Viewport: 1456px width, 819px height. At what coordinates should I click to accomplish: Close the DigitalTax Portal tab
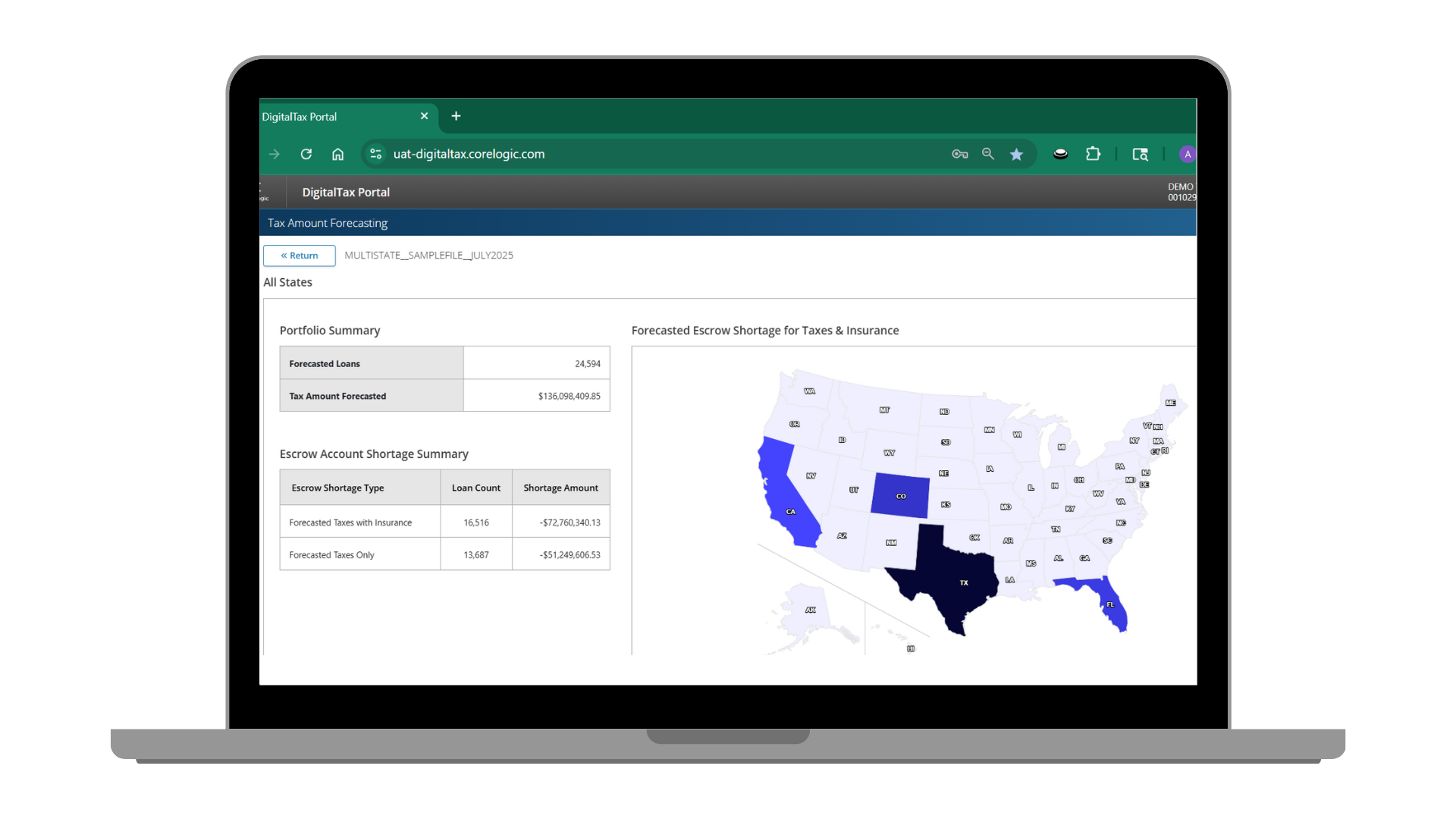tap(424, 116)
